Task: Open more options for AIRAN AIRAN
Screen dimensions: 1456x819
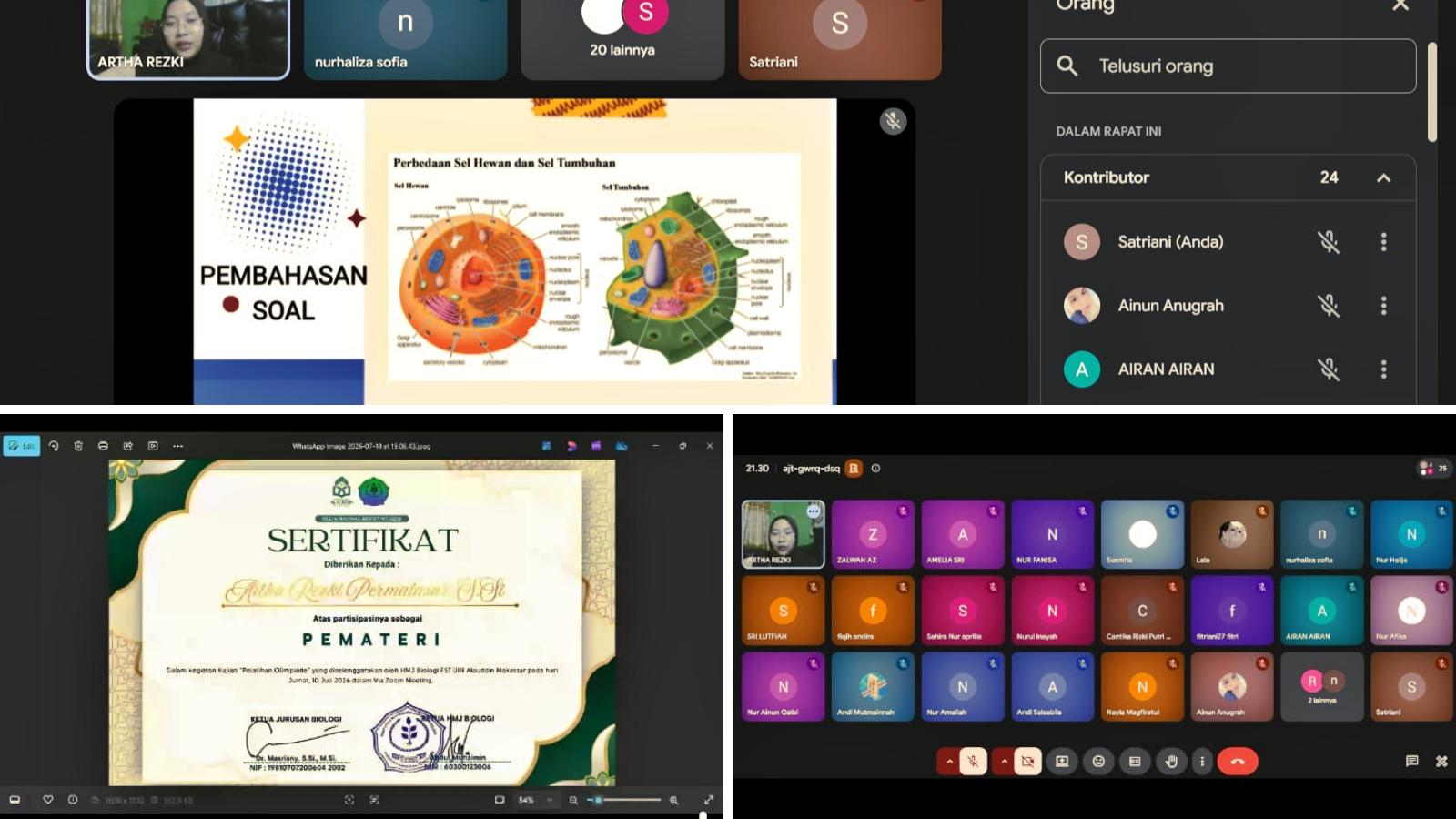Action: [x=1384, y=369]
